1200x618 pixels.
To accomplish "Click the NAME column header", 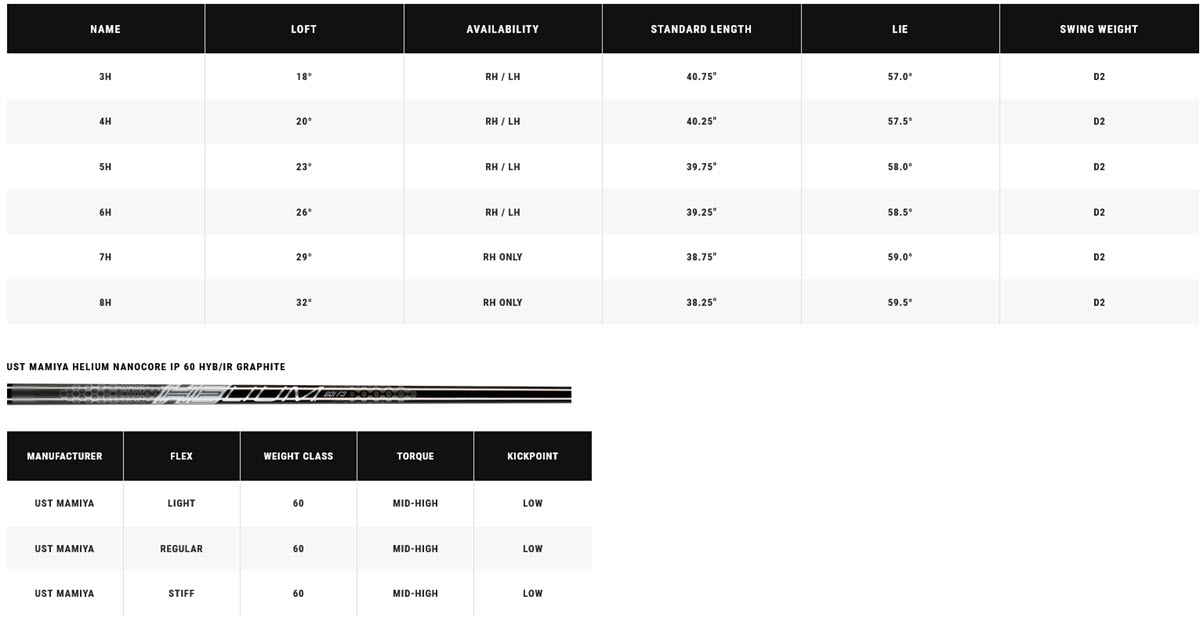I will tap(105, 29).
